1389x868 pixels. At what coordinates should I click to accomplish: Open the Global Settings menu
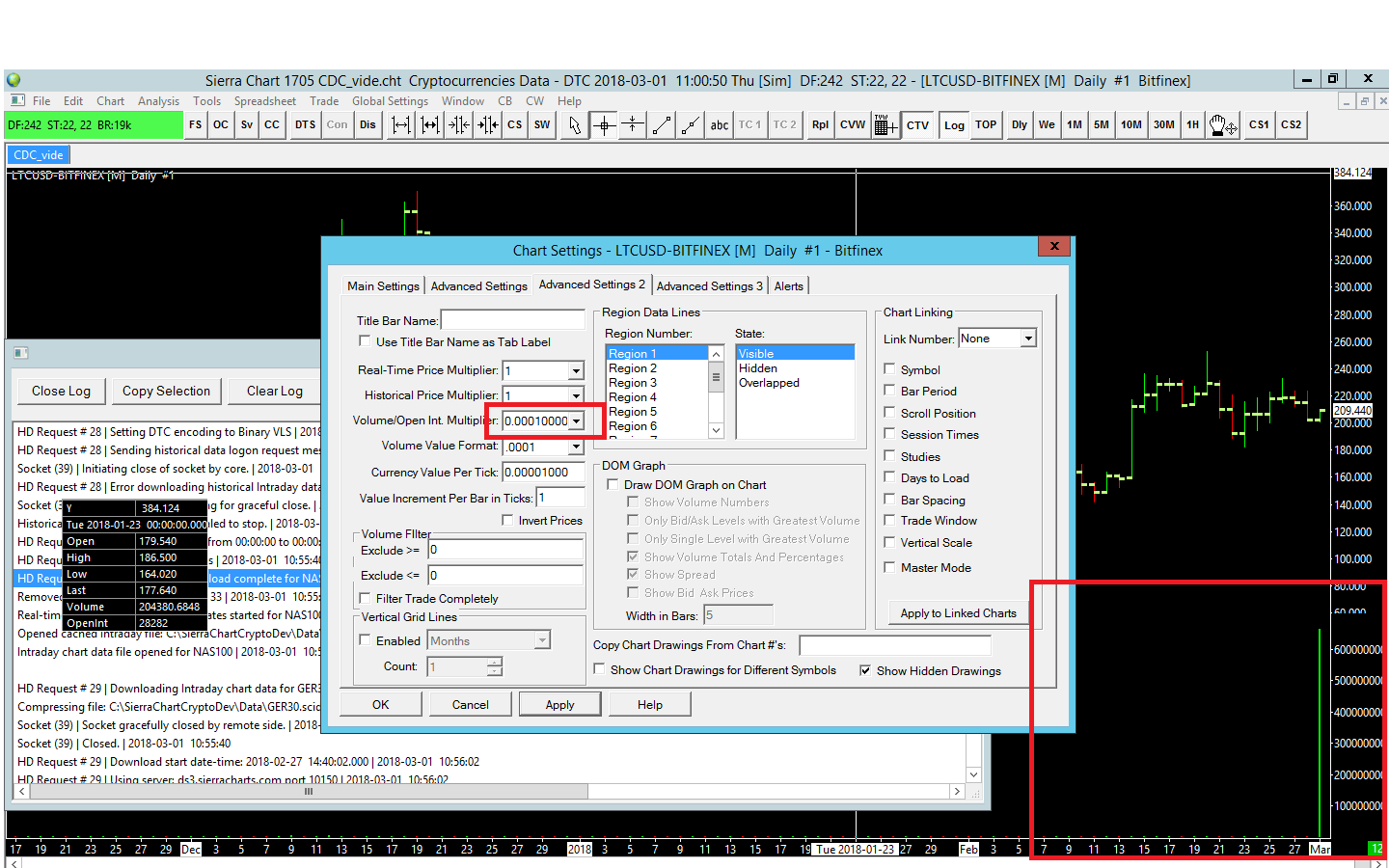click(x=390, y=101)
